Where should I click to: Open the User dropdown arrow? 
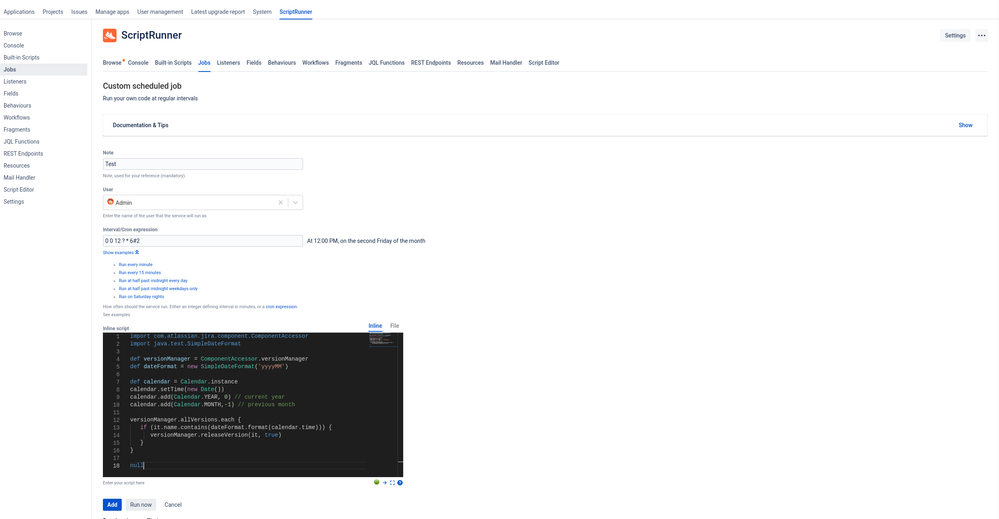(296, 203)
